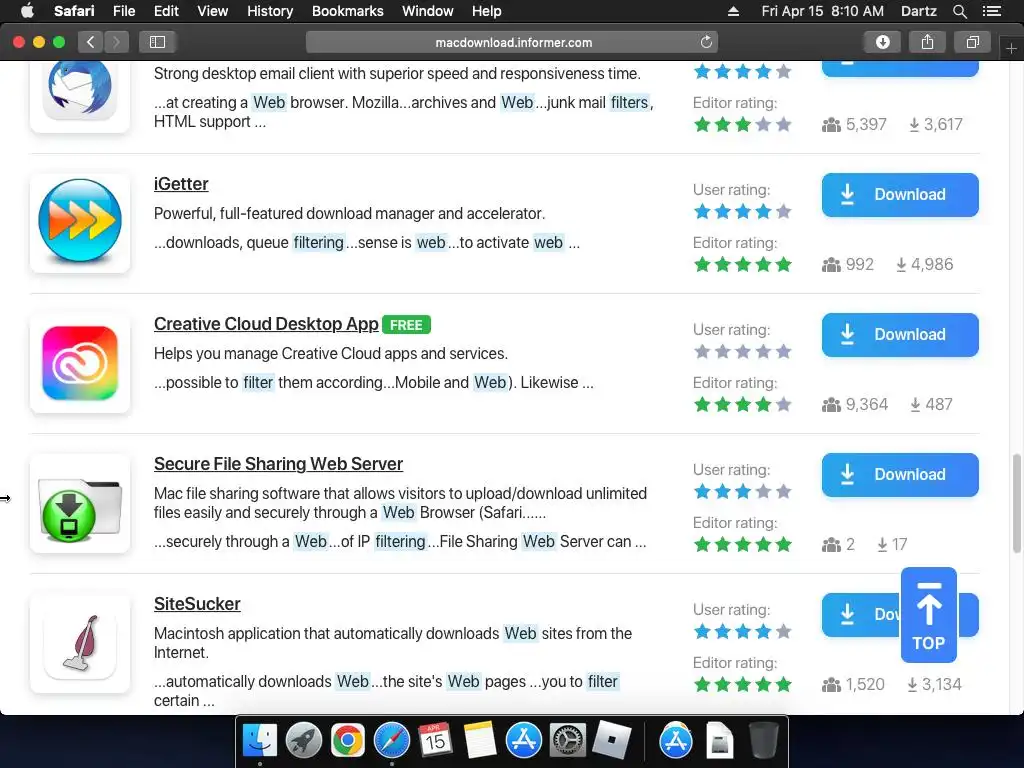
Task: Click iGetter editor rating stars
Action: pyautogui.click(x=743, y=264)
